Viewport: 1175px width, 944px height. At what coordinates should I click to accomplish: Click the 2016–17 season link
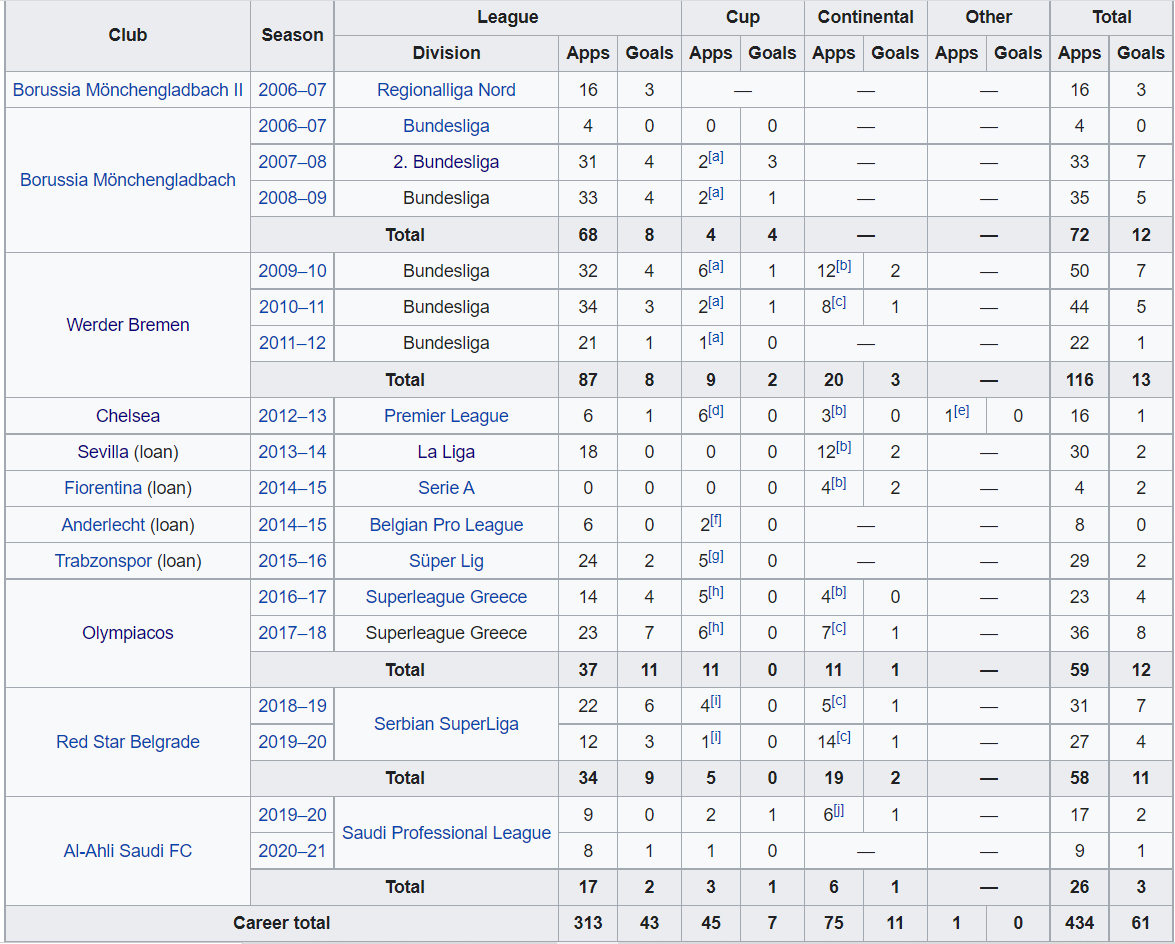pos(292,597)
